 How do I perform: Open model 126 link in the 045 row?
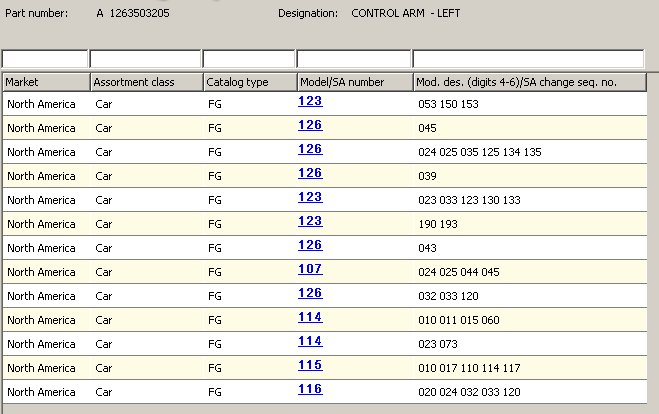[x=310, y=125]
